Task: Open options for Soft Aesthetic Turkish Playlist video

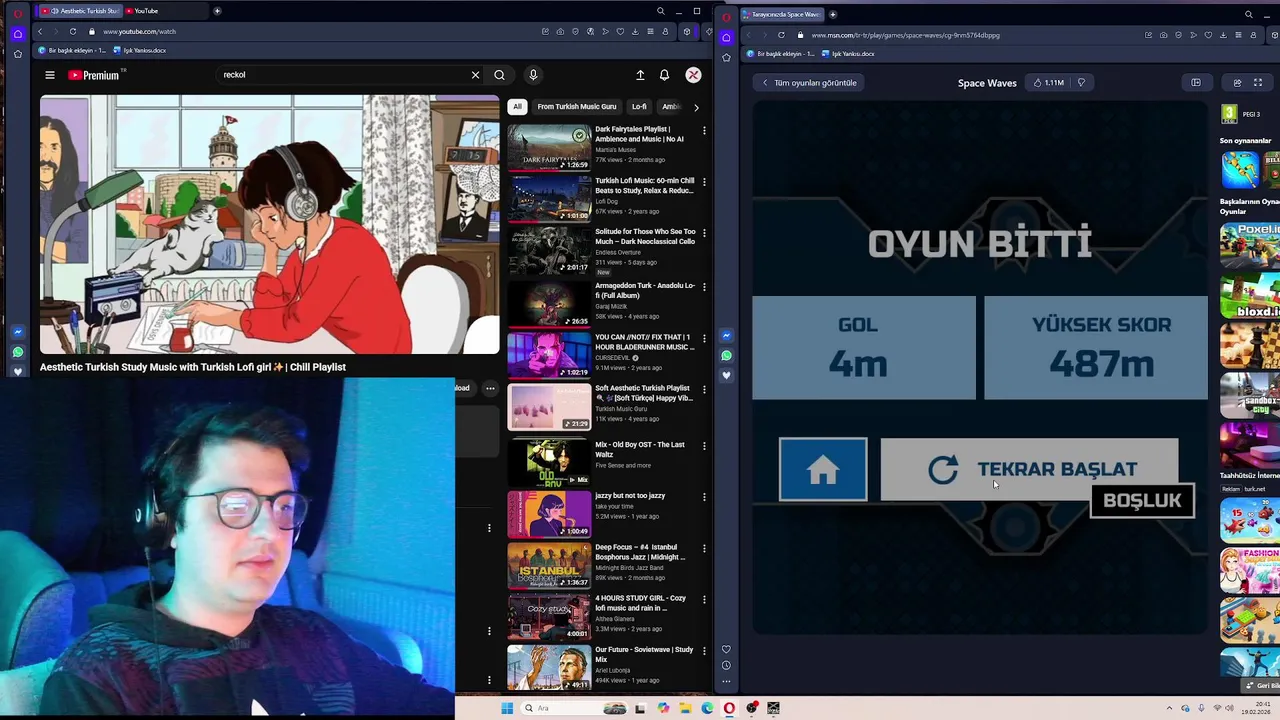Action: (704, 389)
